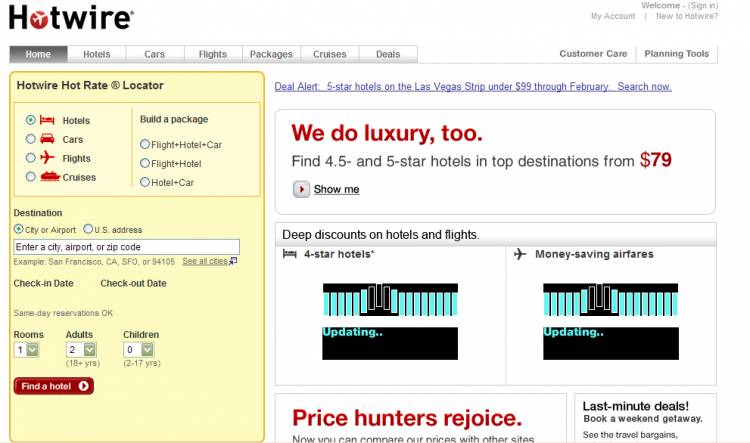Choose the Hotel+Car package option
This screenshot has width=750, height=443.
point(144,182)
